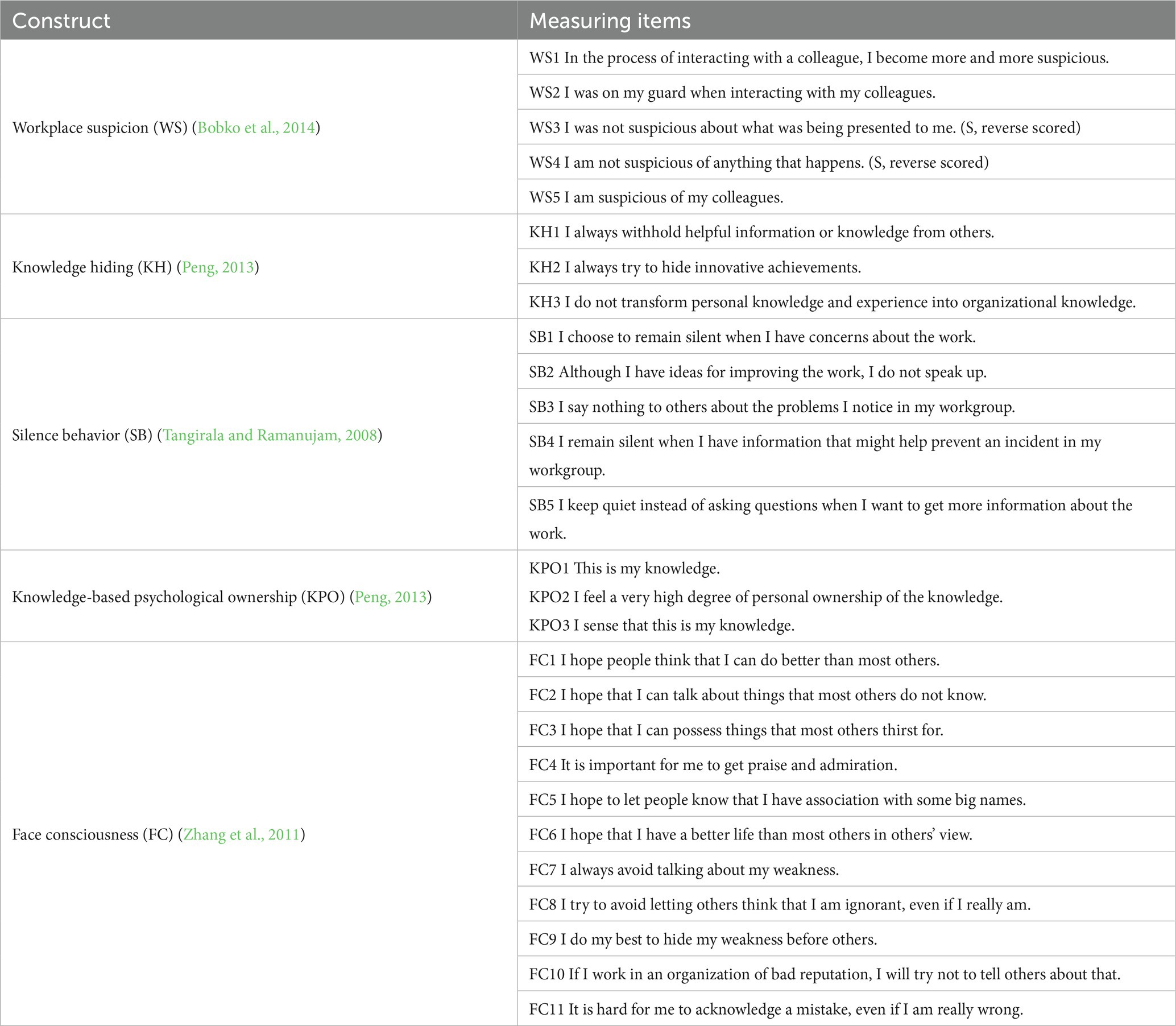1176x1026 pixels.
Task: Click item WS1 about becoming more suspicious
Action: pos(819,58)
